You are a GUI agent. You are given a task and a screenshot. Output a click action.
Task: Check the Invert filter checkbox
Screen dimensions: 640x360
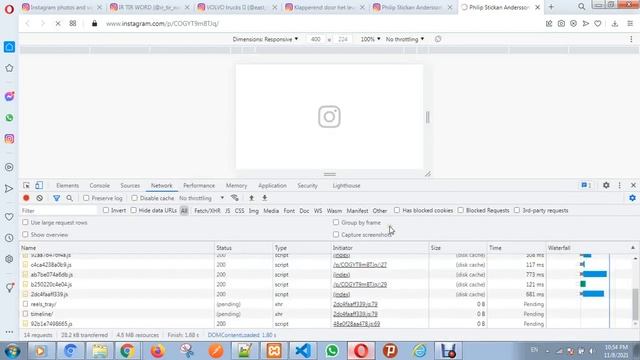pyautogui.click(x=106, y=210)
